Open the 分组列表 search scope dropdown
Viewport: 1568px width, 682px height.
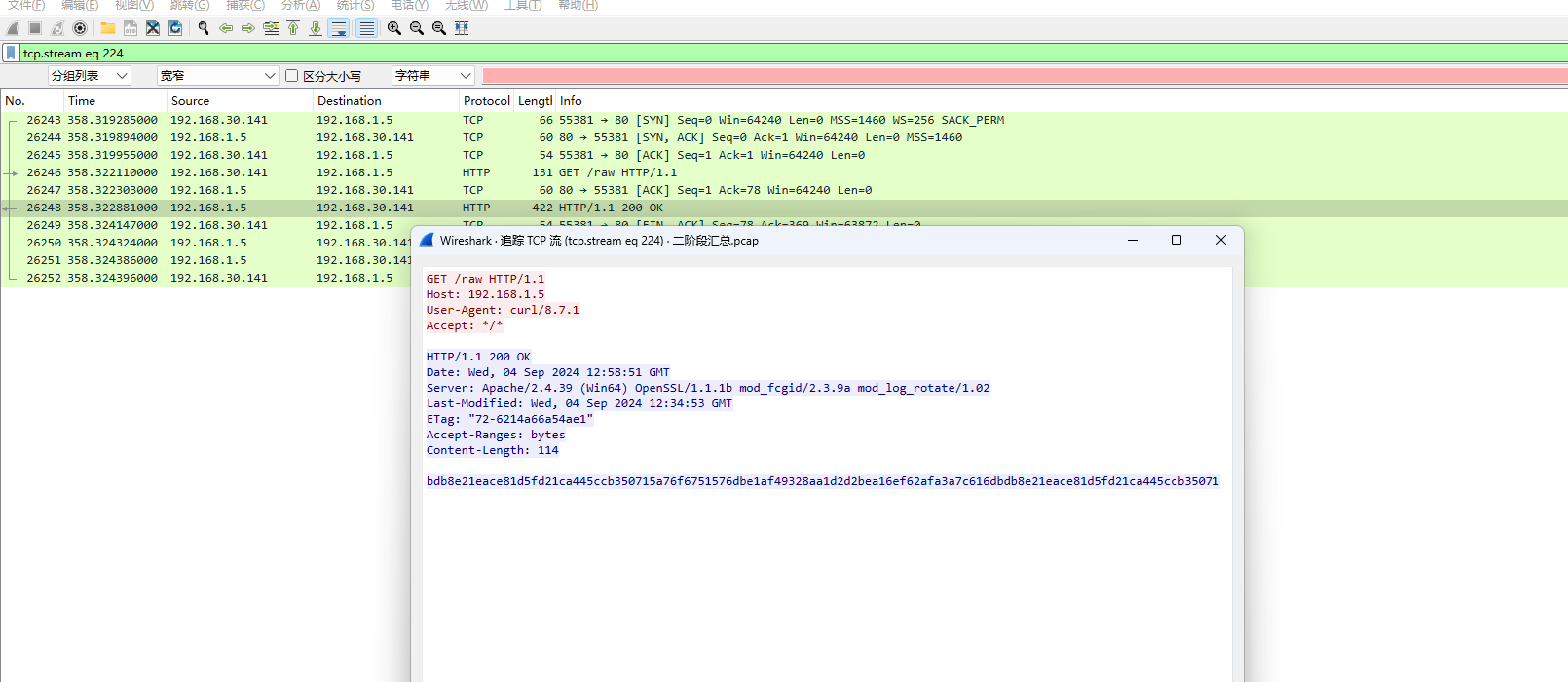click(x=90, y=76)
